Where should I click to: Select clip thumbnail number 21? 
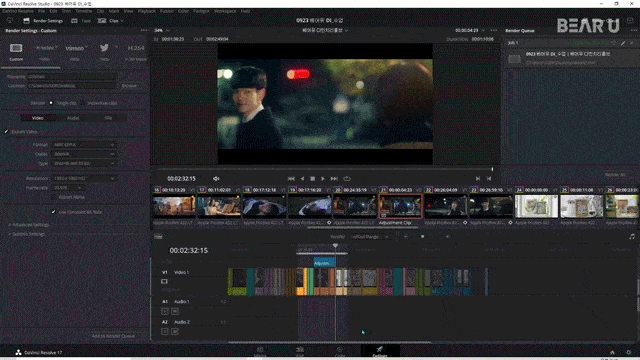click(x=400, y=206)
